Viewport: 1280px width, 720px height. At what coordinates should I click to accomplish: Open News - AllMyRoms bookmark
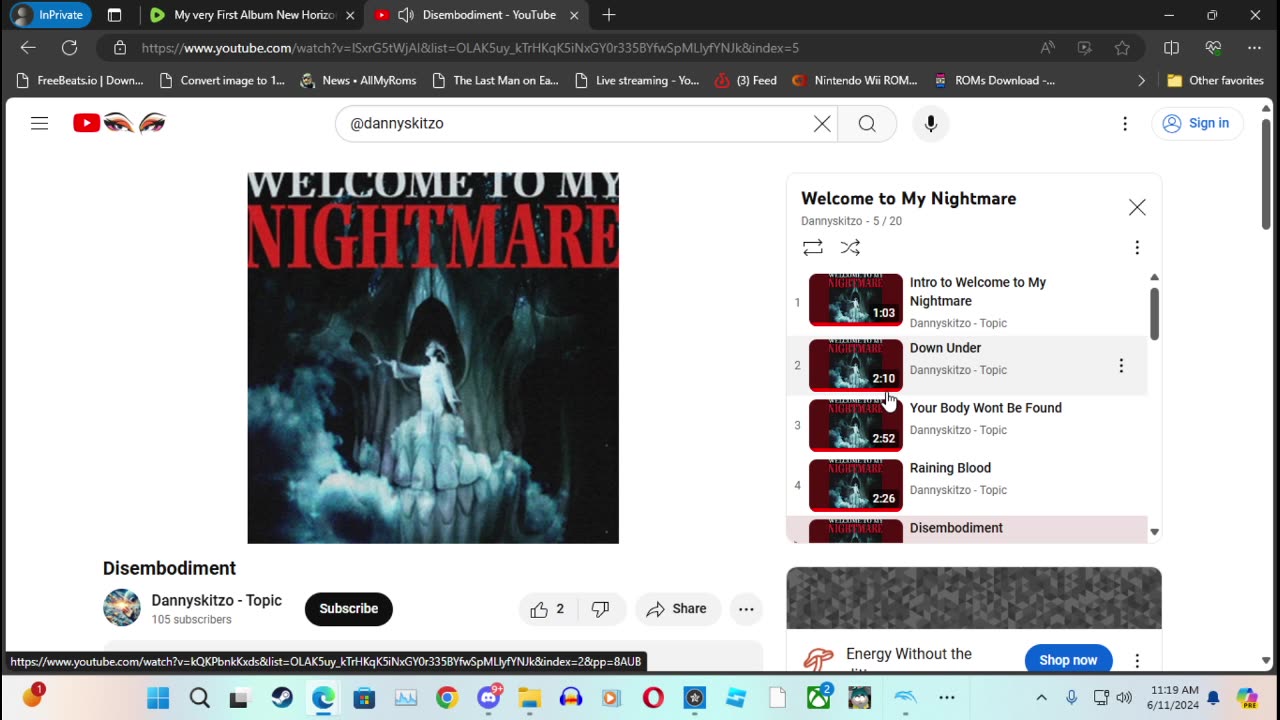(358, 80)
